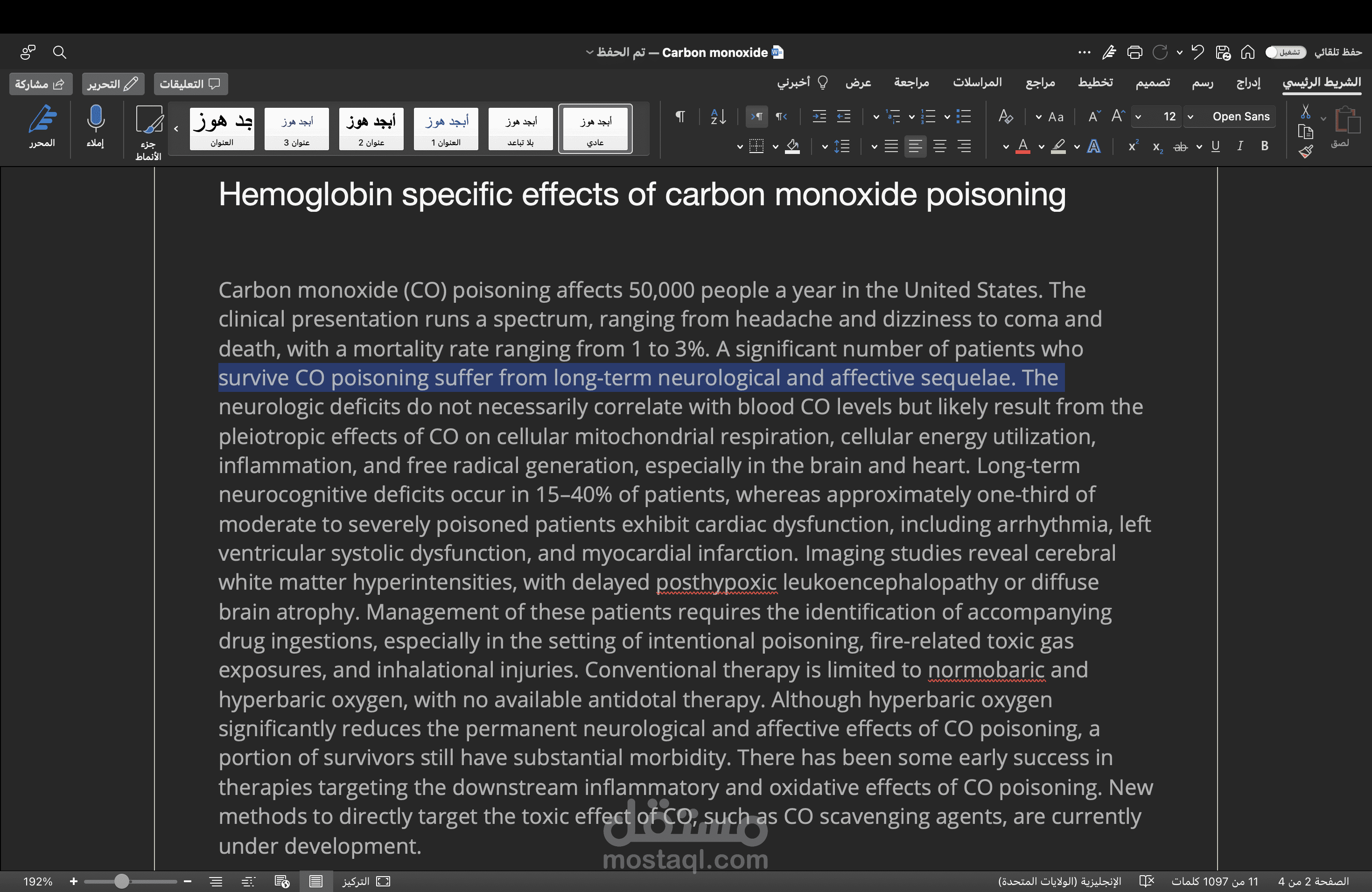The width and height of the screenshot is (1372, 892).
Task: Open the إدراج (Insert) tab
Action: coord(1248,83)
